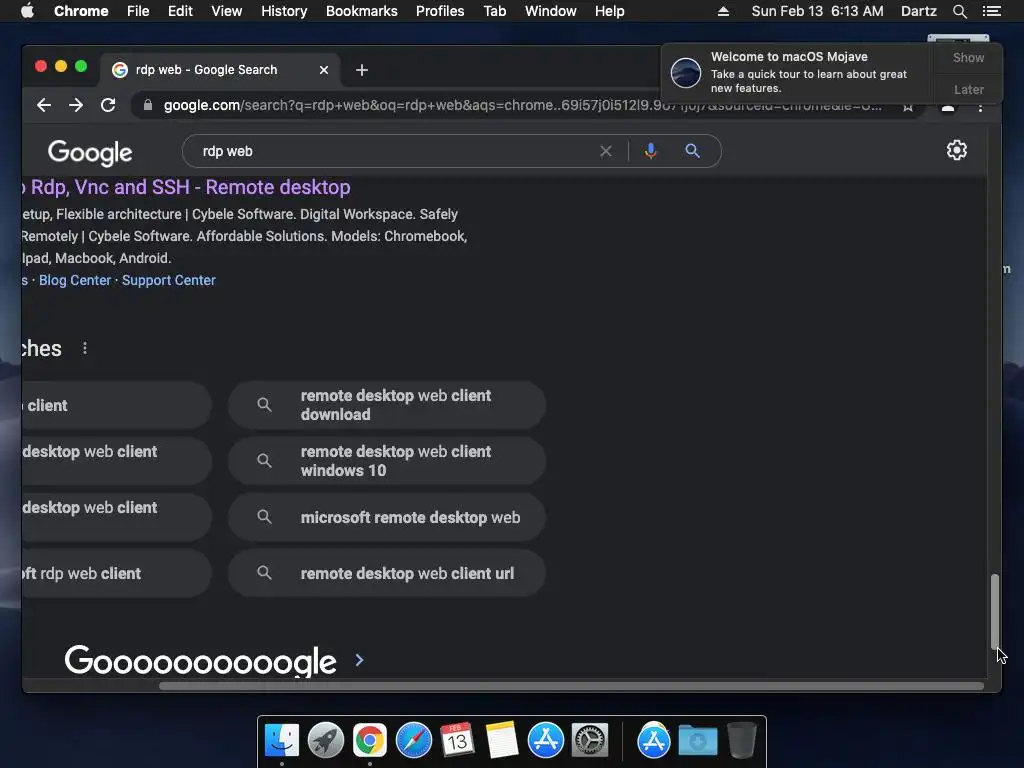Submit search with magnifier icon
The image size is (1024, 768).
(692, 151)
